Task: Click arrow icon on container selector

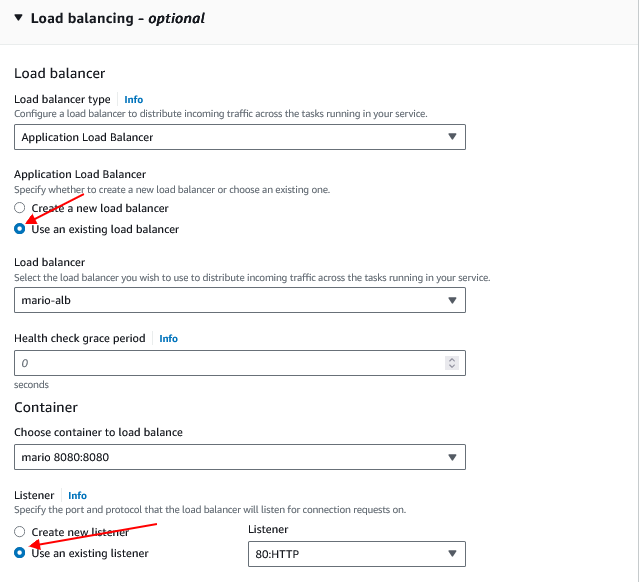Action: click(x=452, y=457)
